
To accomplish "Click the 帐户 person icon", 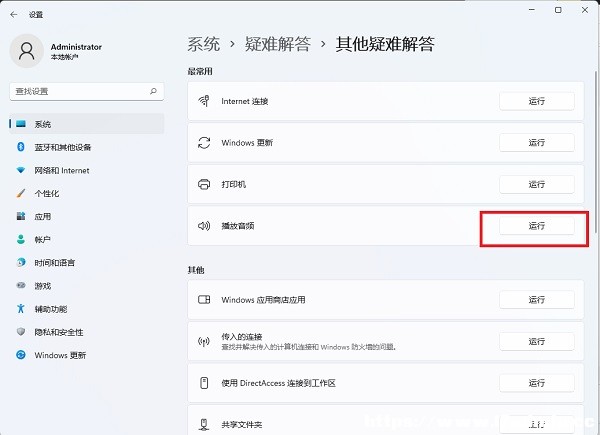I will point(21,239).
